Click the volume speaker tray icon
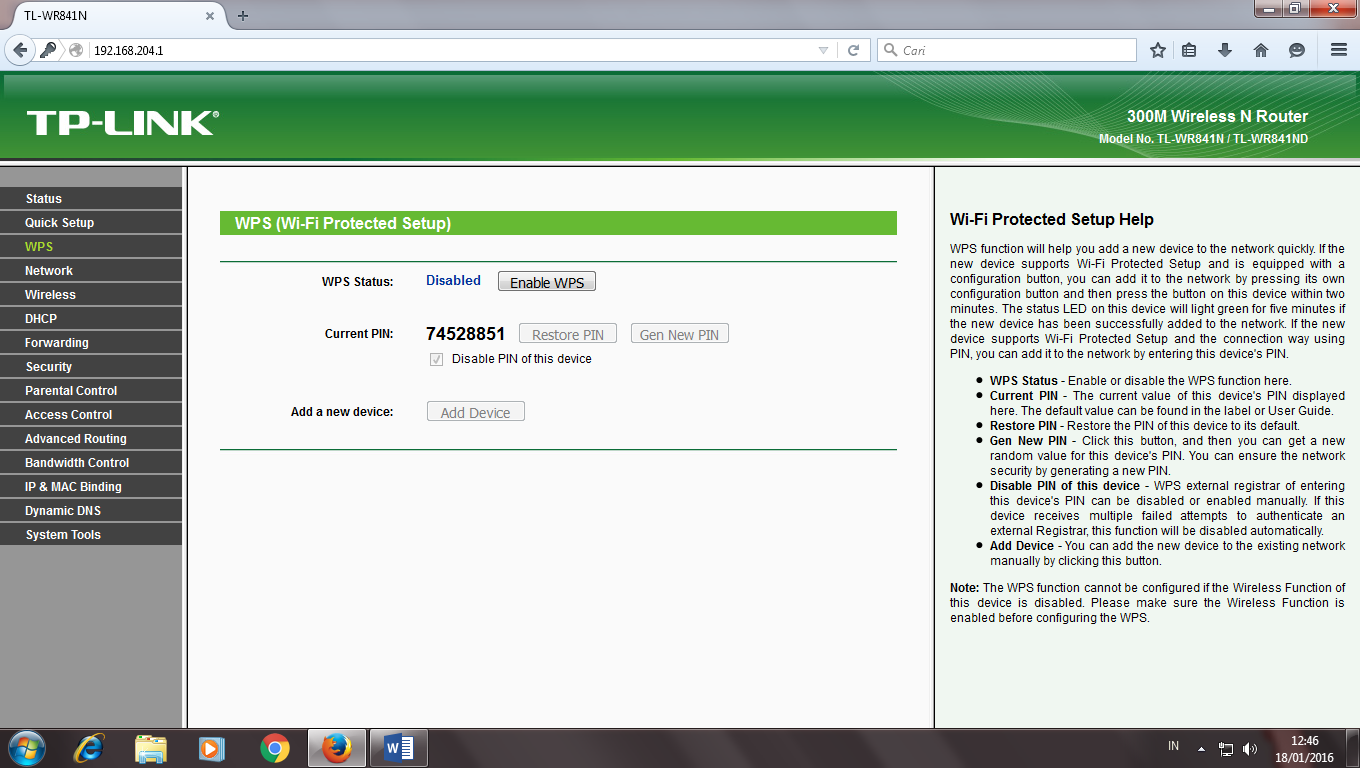 1250,748
